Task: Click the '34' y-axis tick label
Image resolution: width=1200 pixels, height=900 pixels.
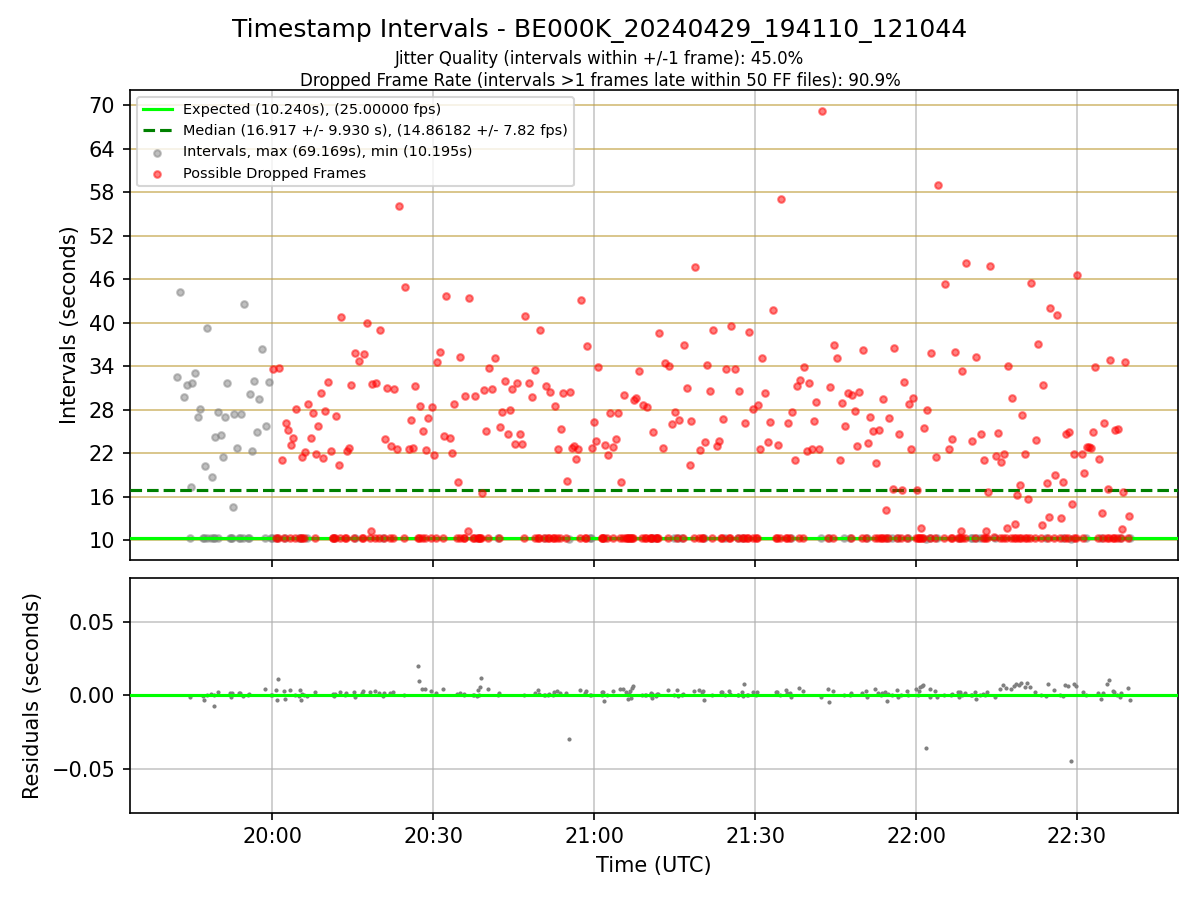Action: [103, 366]
